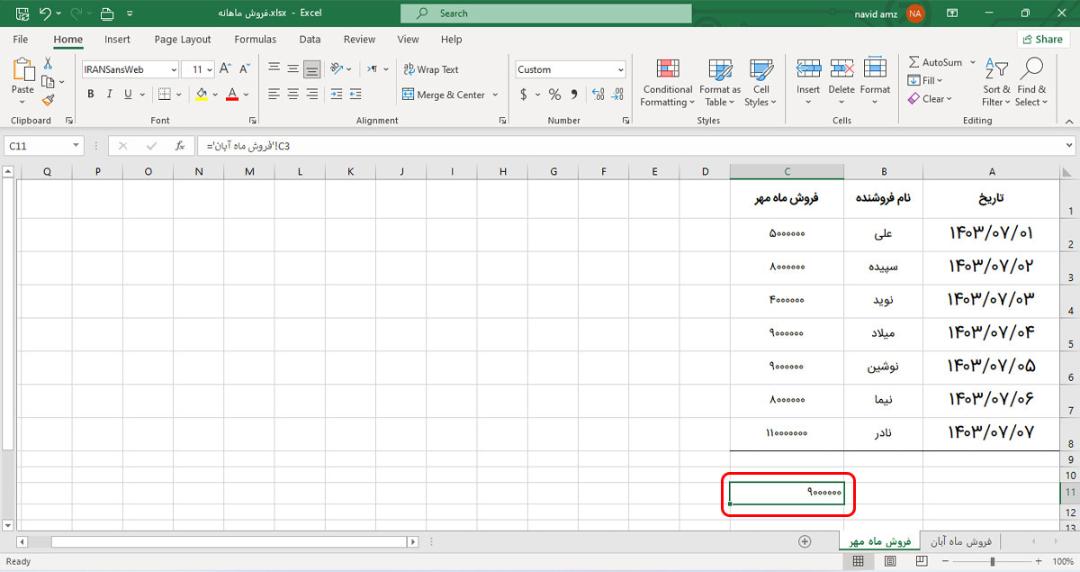
Task: Switch to the فروش ماه آبان sheet tab
Action: point(961,541)
